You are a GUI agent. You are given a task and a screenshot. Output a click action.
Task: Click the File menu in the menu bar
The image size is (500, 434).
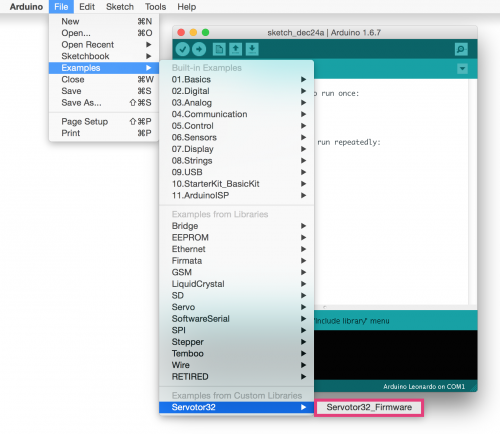[x=61, y=7]
